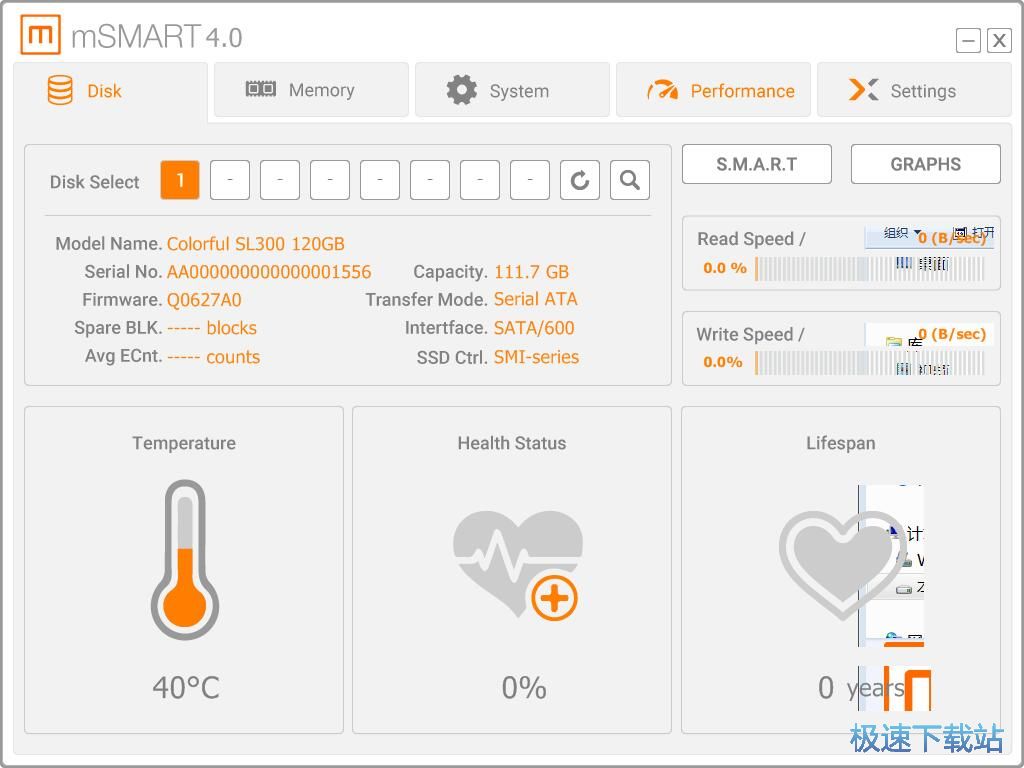Click the serial number value text
This screenshot has height=768, width=1024.
coord(268,272)
